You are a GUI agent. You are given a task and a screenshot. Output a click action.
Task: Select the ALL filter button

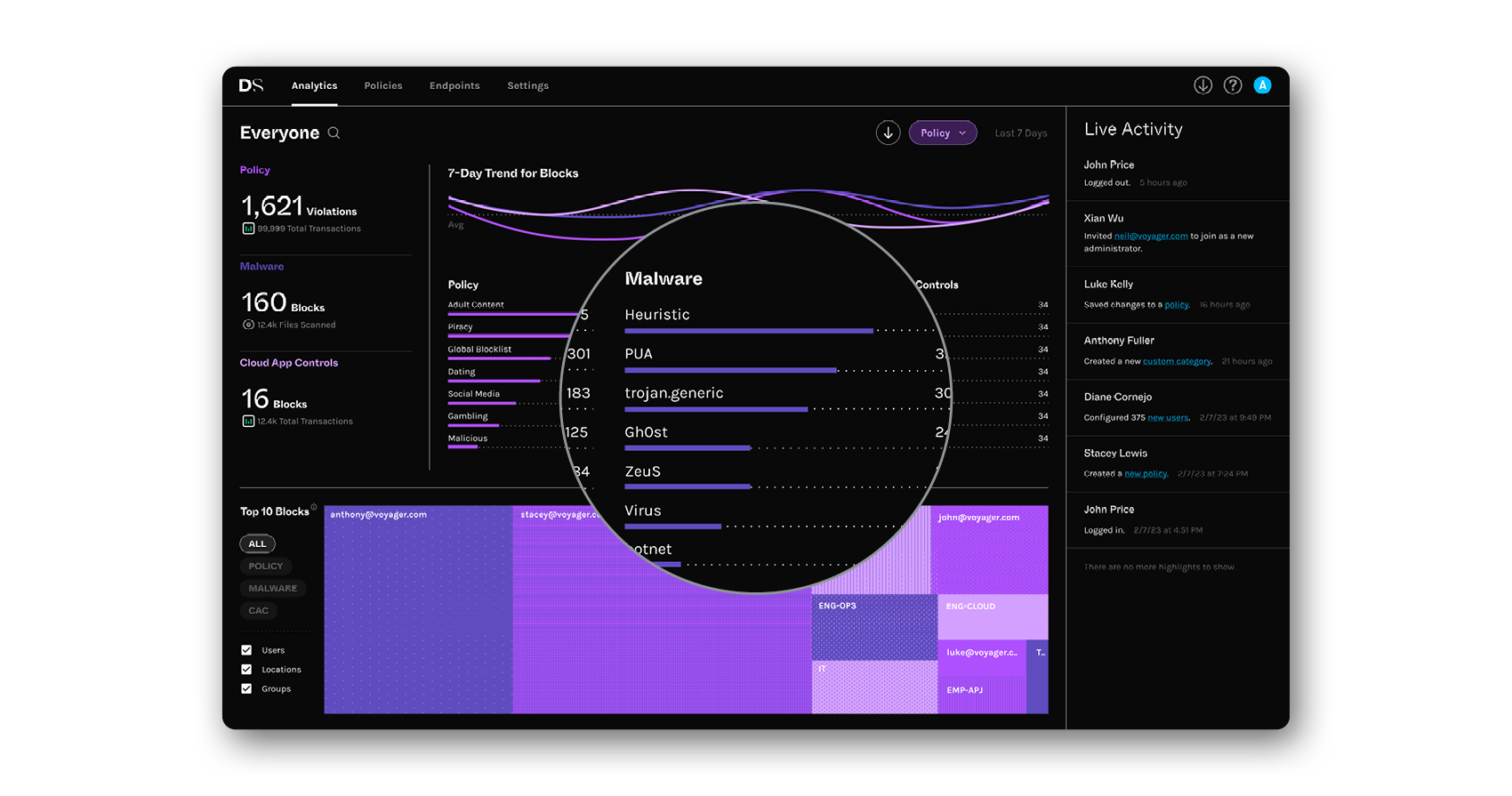(x=257, y=543)
